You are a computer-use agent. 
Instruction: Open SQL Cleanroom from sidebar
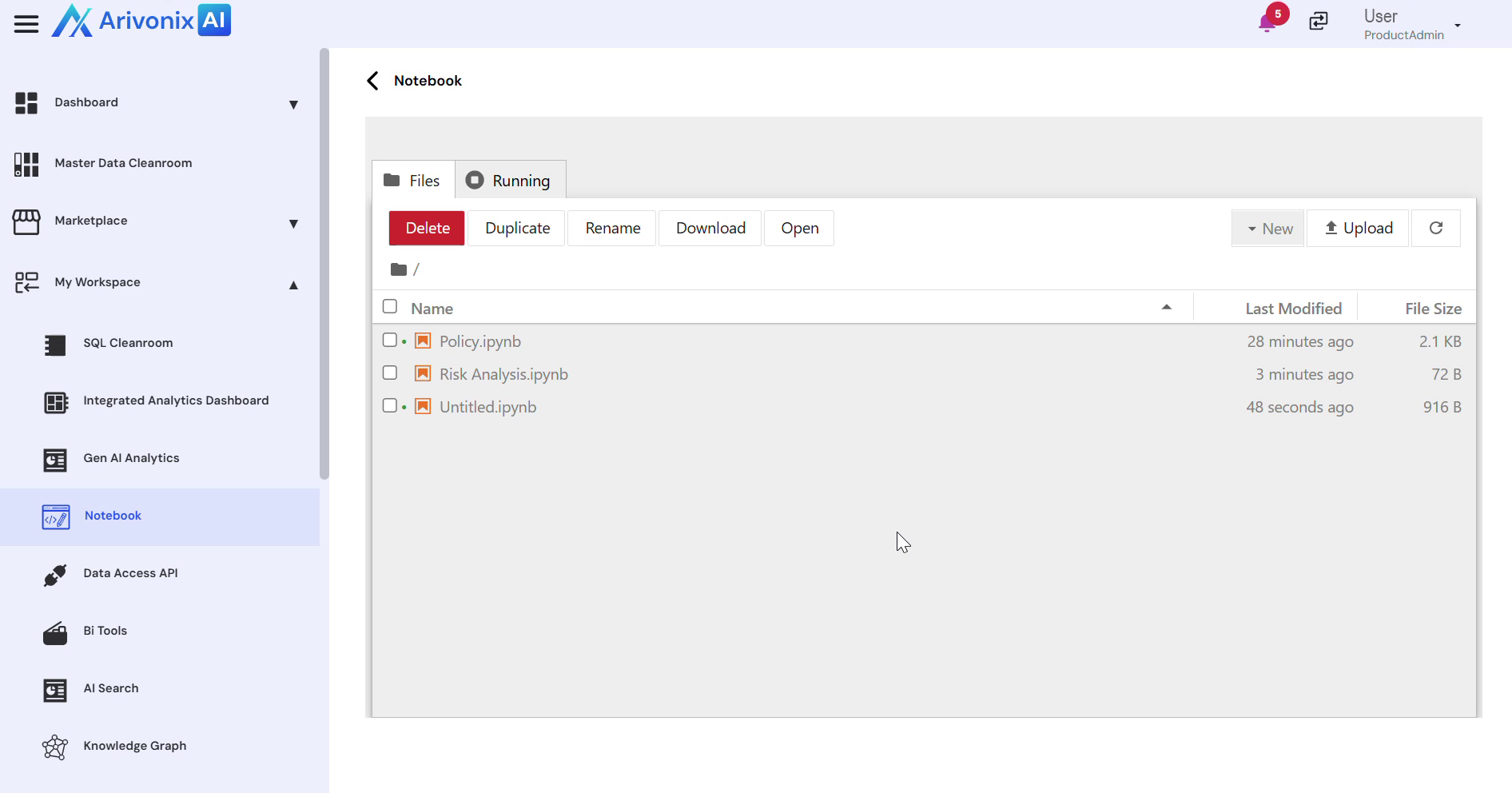(x=128, y=343)
